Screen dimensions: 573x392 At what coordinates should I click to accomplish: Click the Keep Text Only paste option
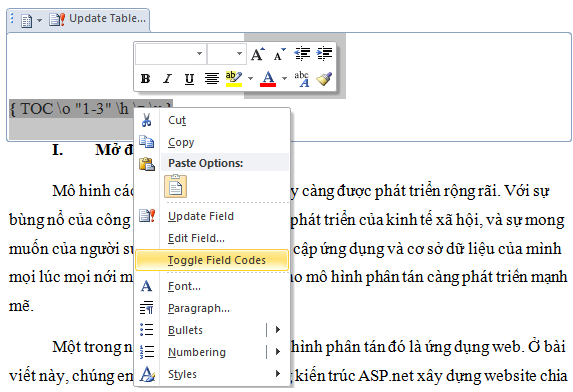(x=176, y=187)
